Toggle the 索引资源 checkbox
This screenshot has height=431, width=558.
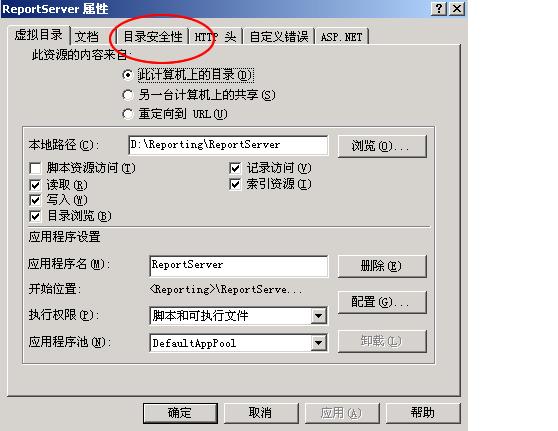235,184
